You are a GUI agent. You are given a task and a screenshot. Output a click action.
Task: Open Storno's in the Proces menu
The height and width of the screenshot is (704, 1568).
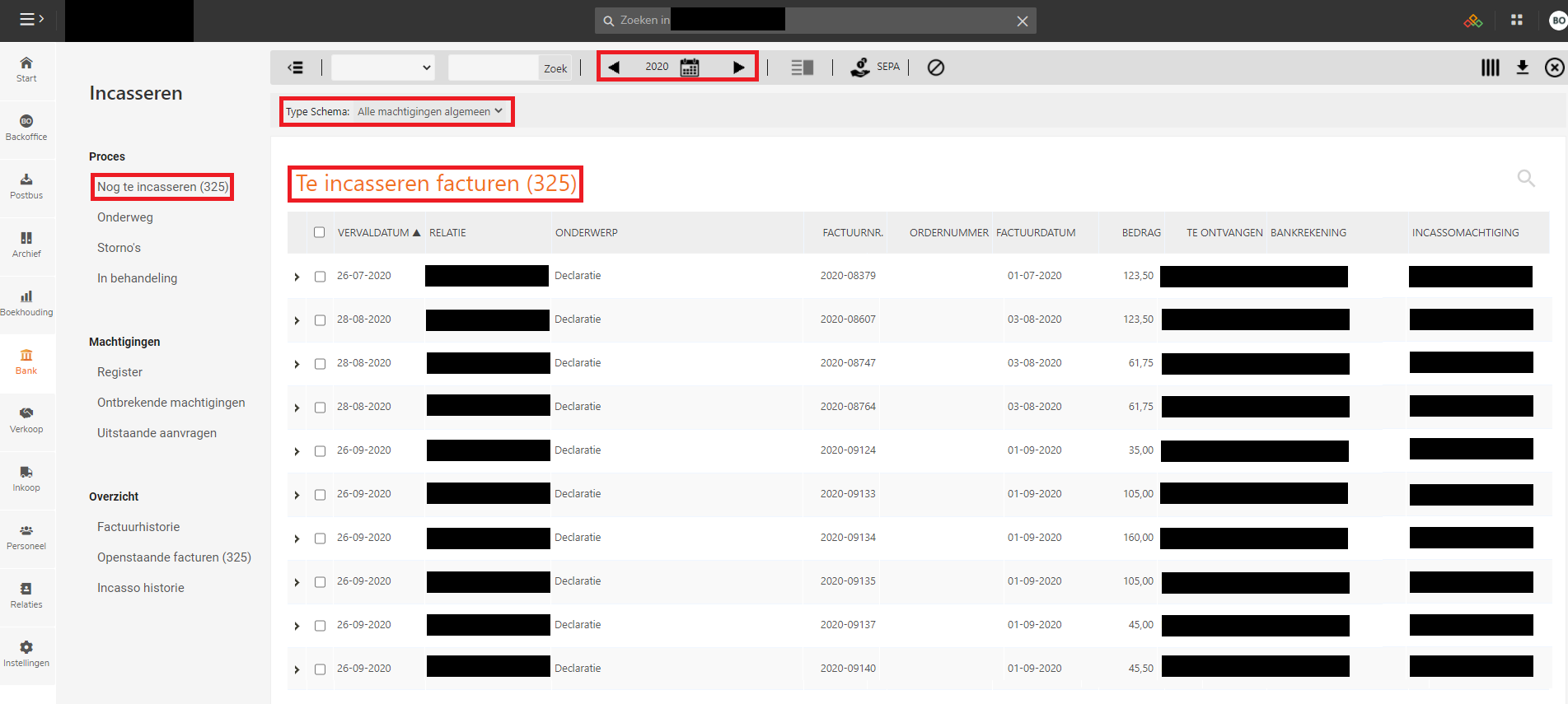tap(119, 248)
